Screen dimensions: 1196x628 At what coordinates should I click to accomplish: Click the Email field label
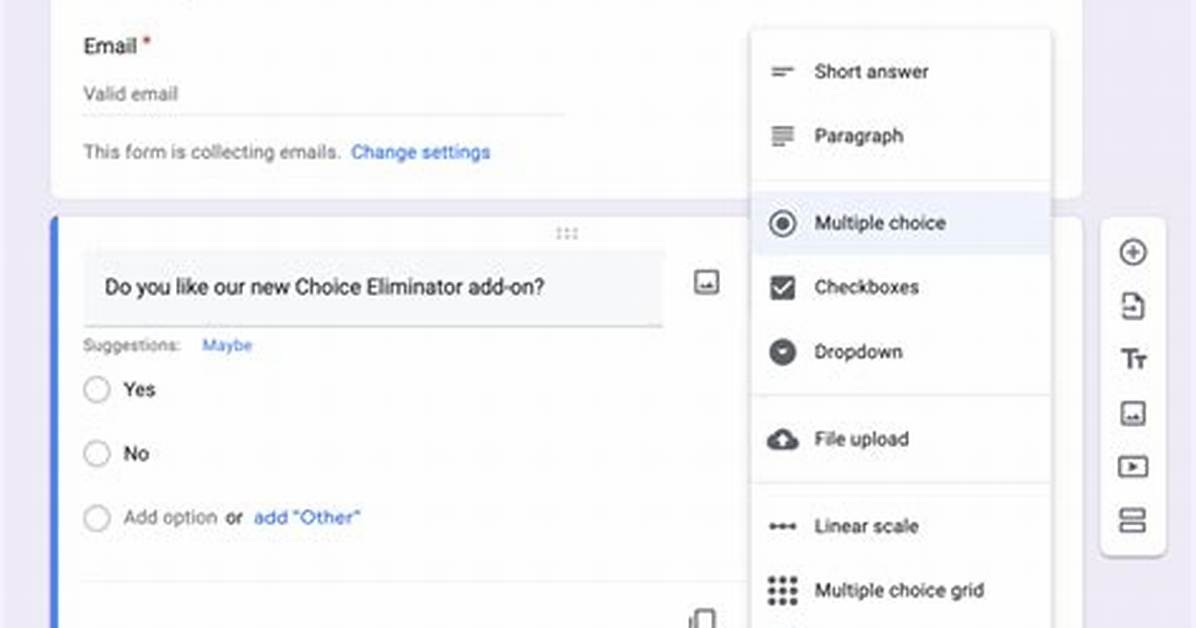pyautogui.click(x=111, y=47)
